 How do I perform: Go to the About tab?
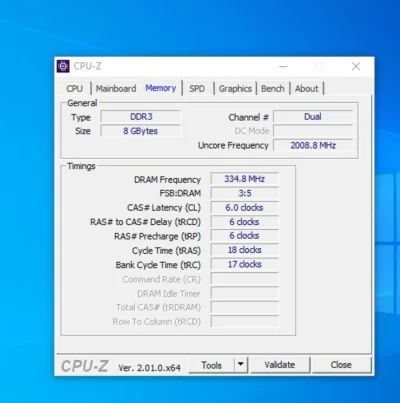pyautogui.click(x=306, y=89)
